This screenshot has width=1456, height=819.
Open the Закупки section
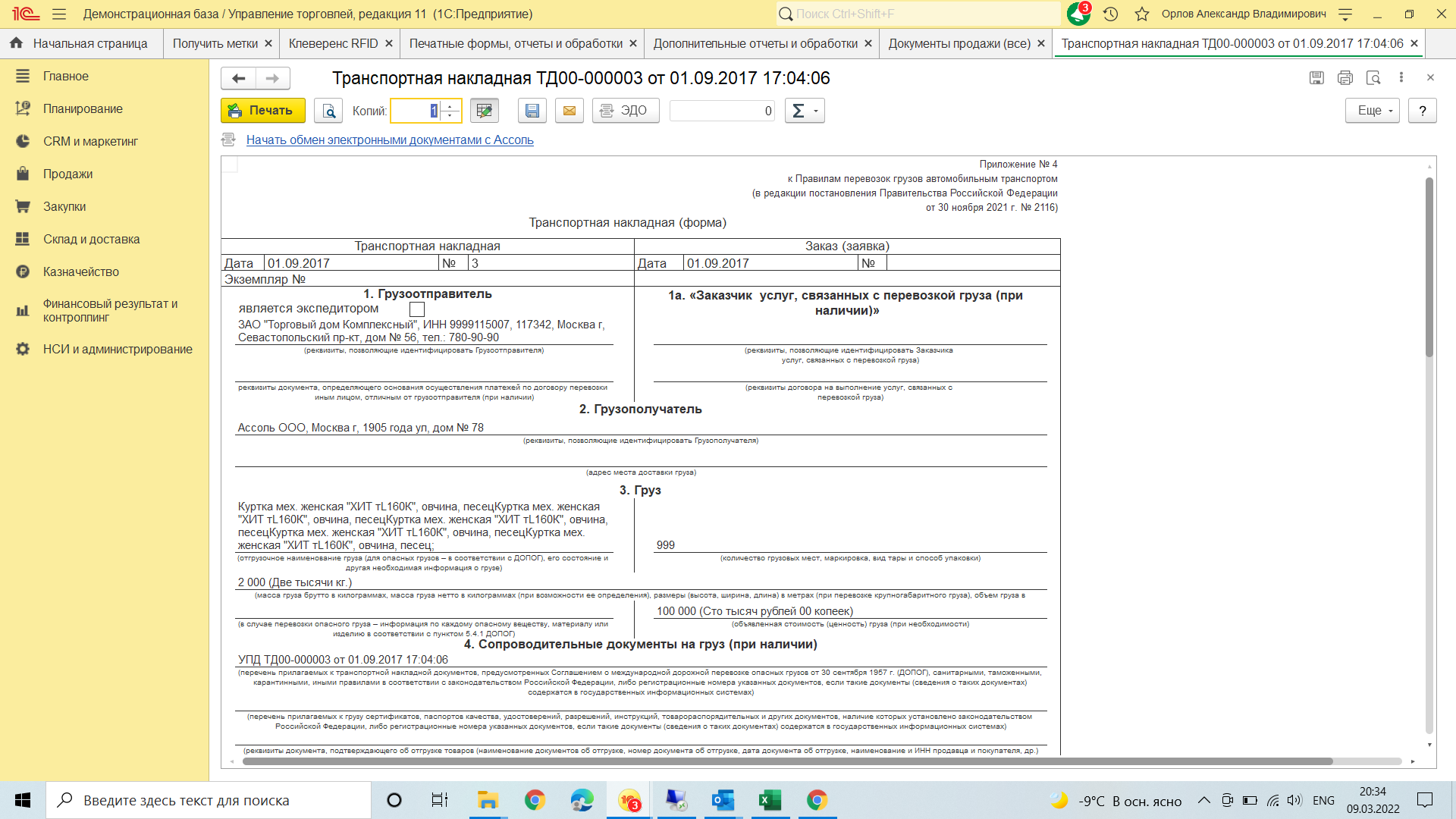point(105,206)
